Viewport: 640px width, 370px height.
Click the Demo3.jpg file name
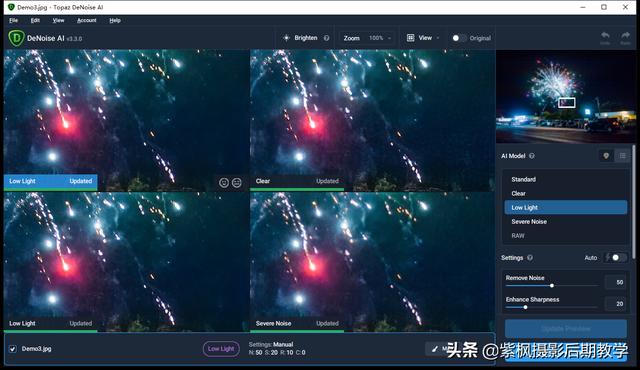[36, 349]
